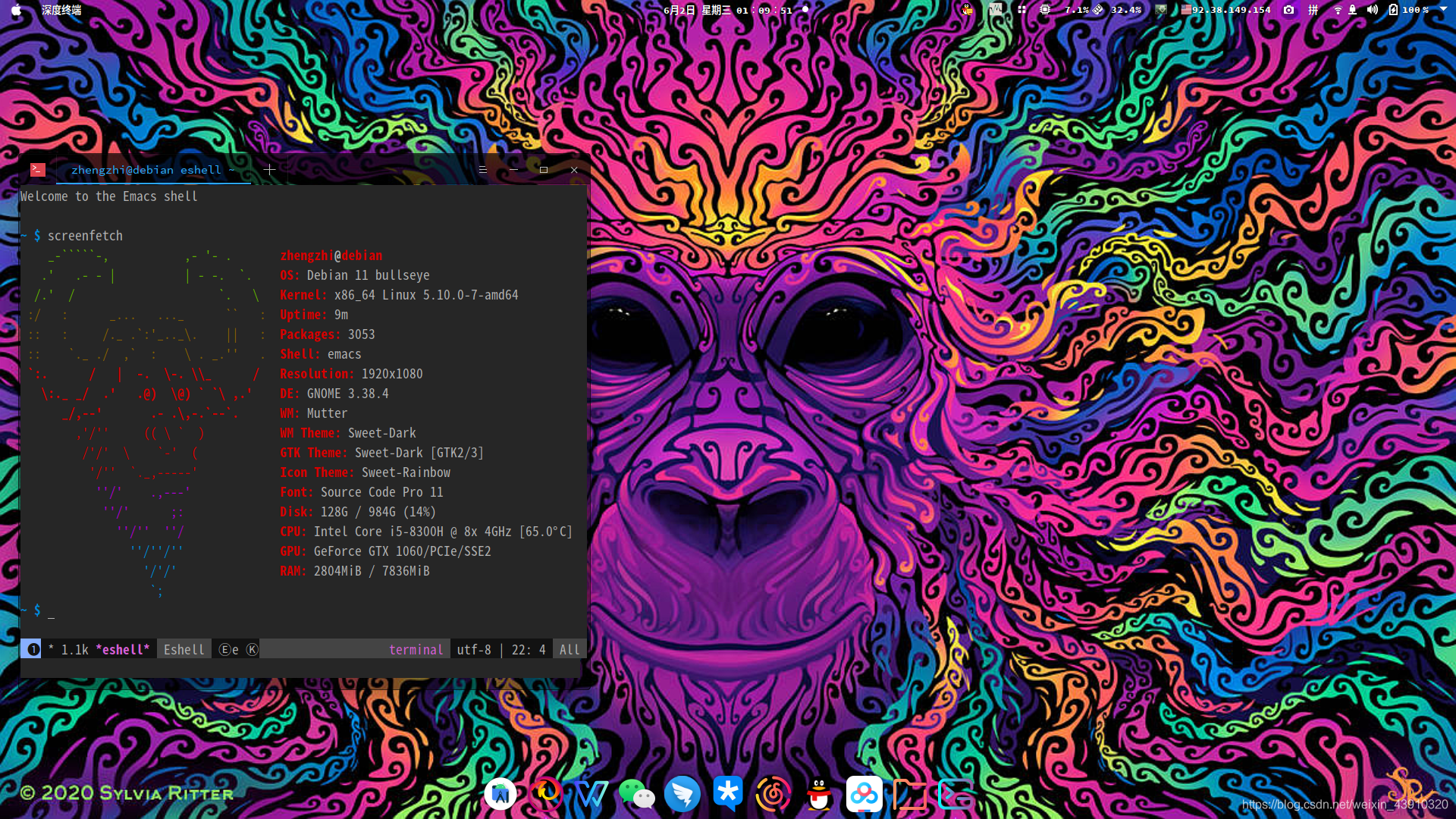Click the screenshot camera icon in top bar
The image size is (1456, 819).
(1288, 10)
